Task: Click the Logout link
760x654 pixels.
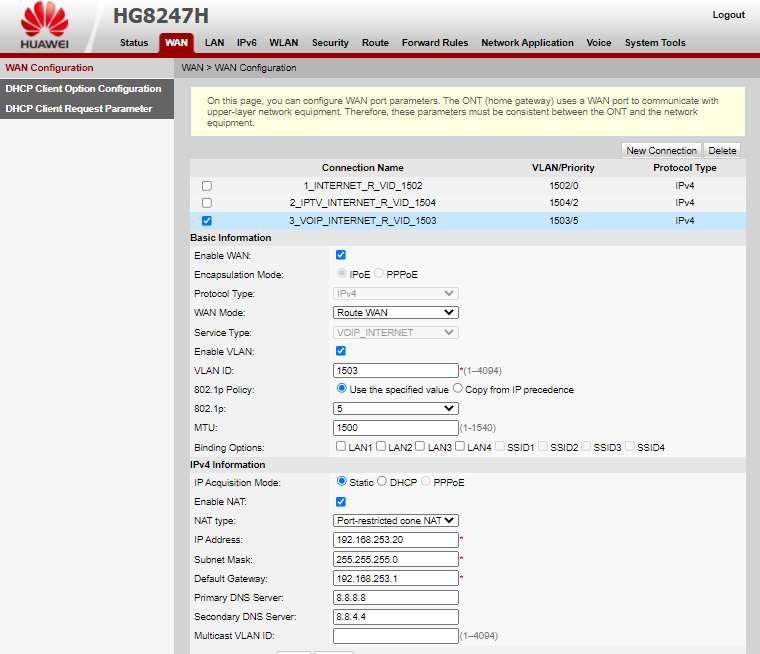Action: [x=728, y=15]
